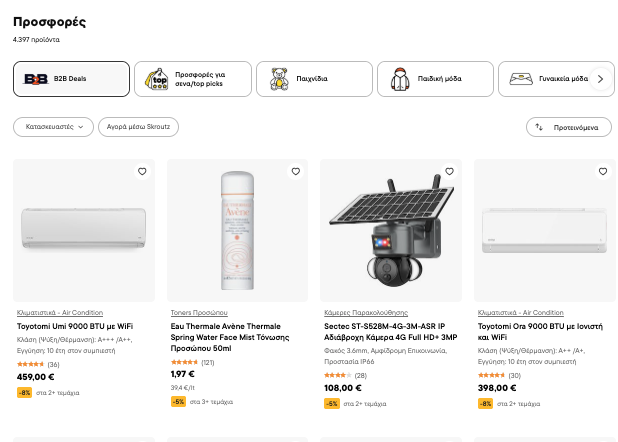Select Προσφορές για σενα/top picks category

193,79
